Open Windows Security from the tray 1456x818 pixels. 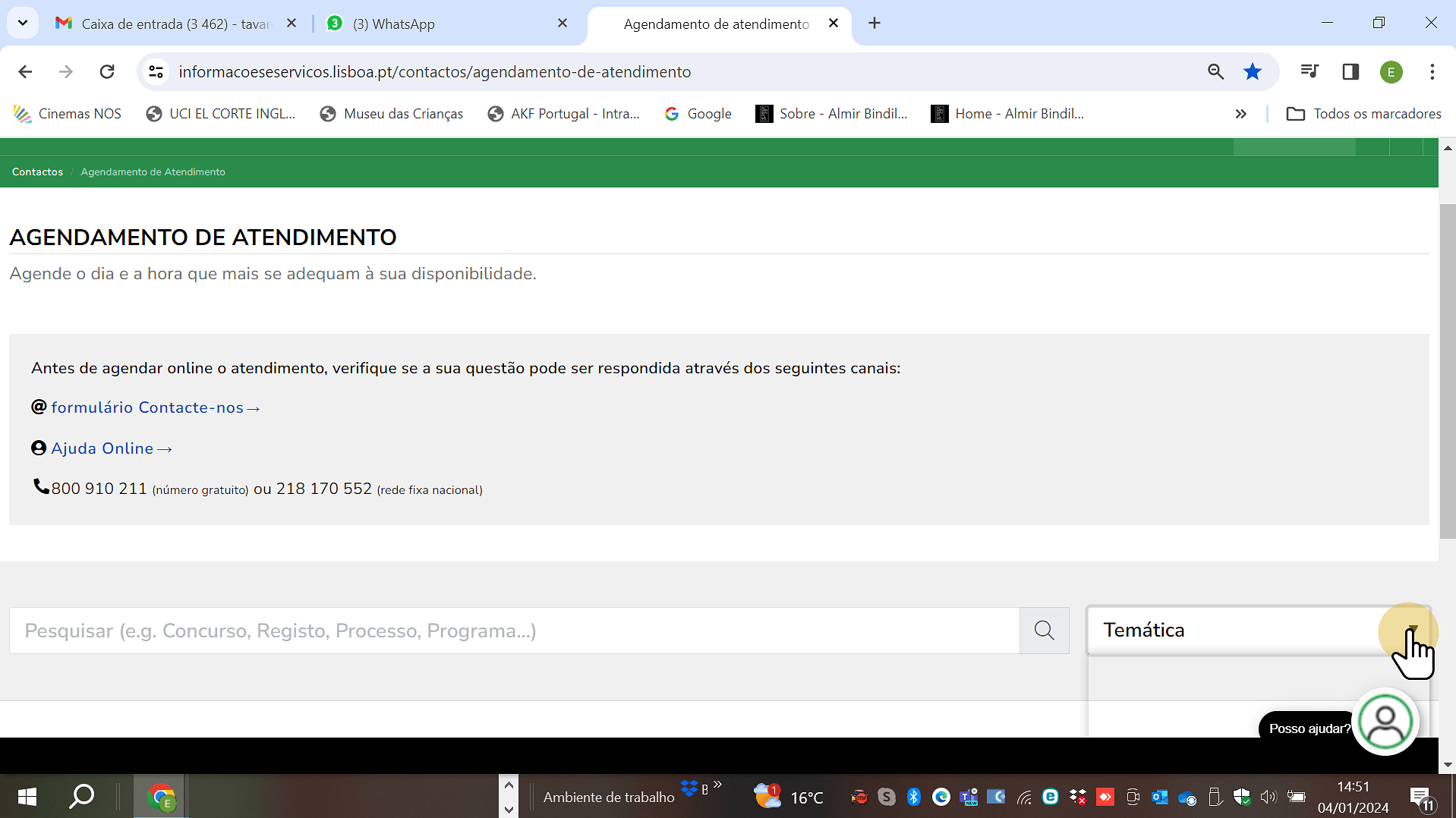pyautogui.click(x=1242, y=797)
